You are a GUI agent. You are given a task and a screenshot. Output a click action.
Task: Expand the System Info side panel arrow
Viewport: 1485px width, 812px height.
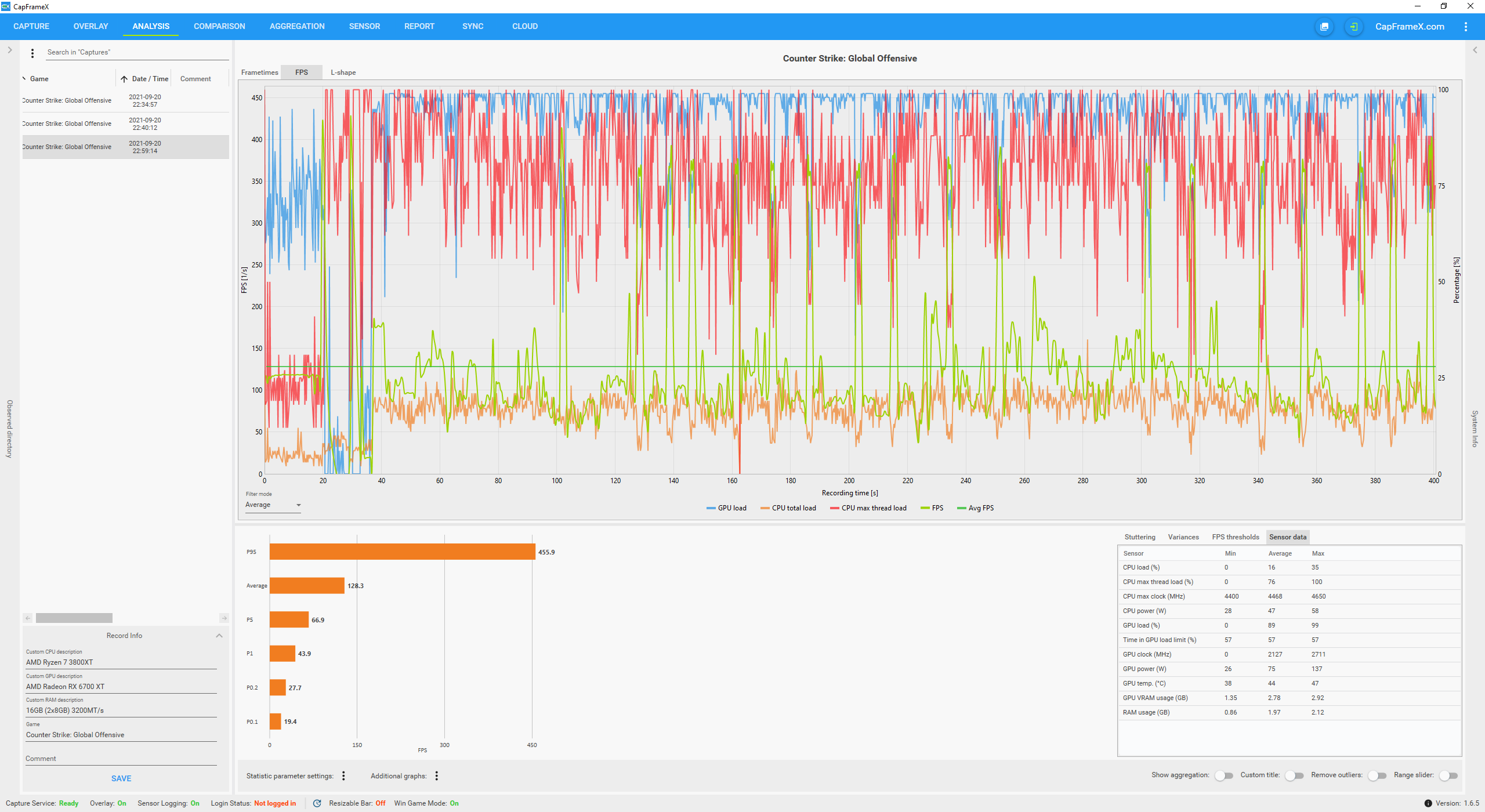coord(1475,50)
